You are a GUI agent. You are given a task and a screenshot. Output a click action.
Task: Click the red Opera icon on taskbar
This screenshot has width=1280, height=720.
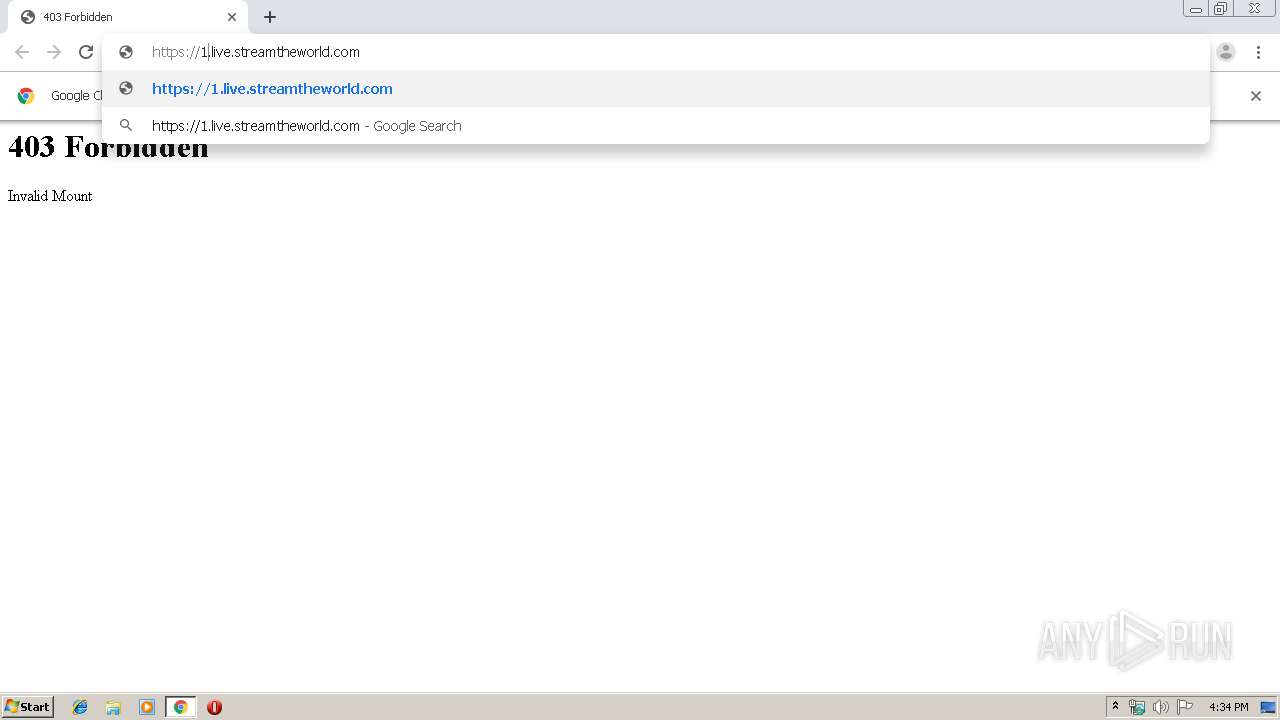point(214,707)
